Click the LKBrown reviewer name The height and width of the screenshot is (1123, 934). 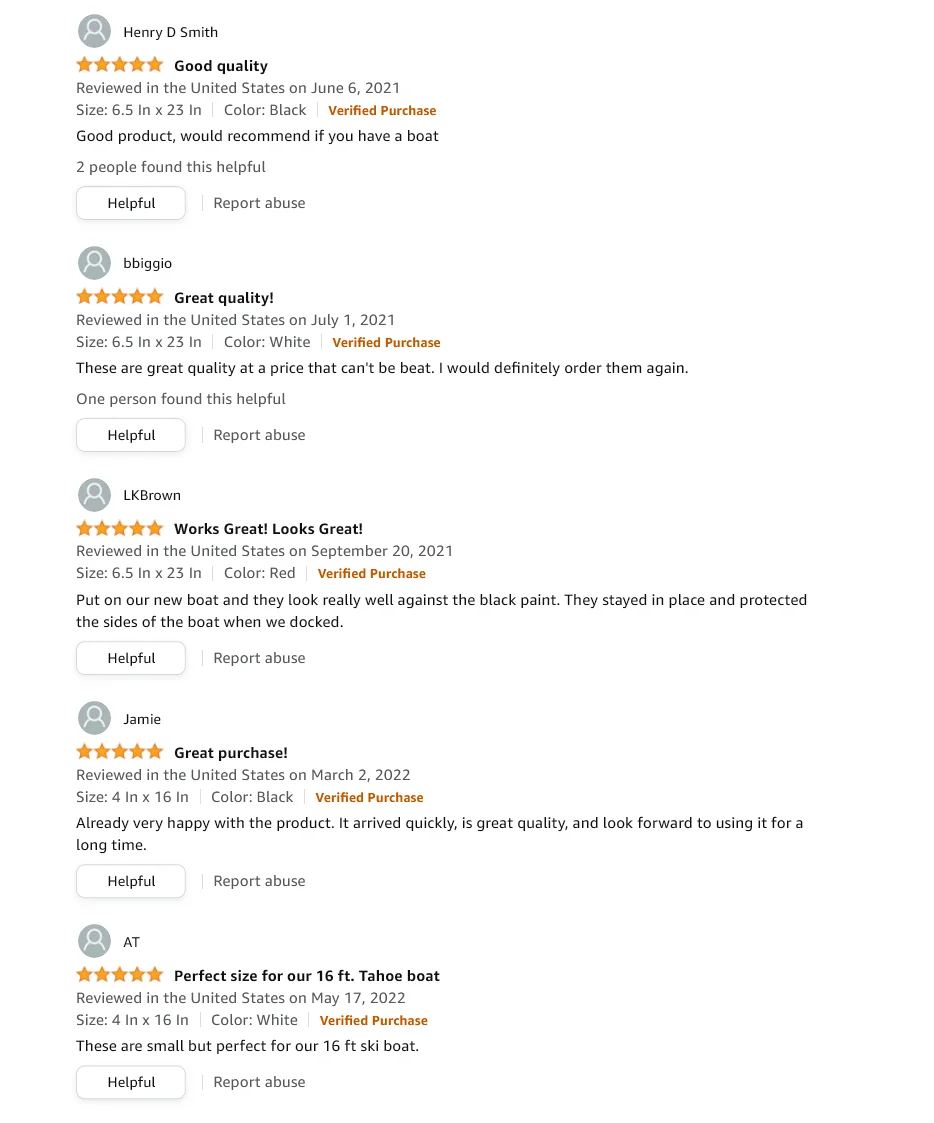[x=152, y=495]
